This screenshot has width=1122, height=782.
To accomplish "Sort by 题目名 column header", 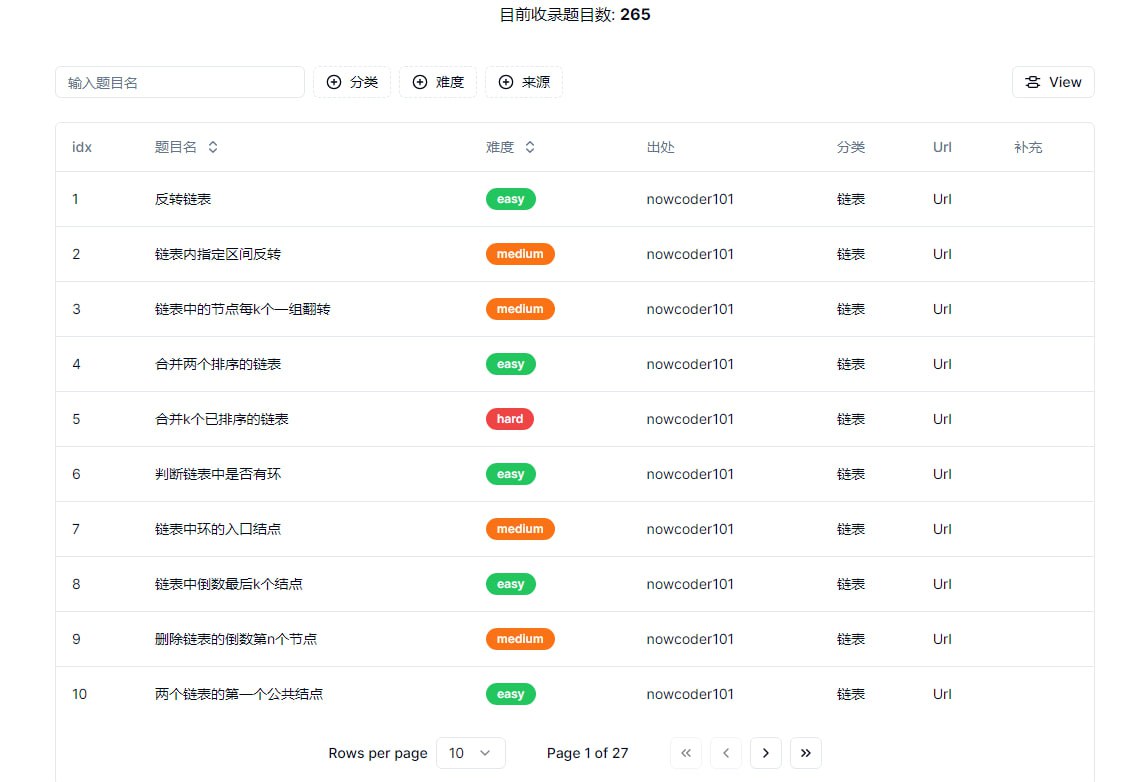I will click(186, 147).
